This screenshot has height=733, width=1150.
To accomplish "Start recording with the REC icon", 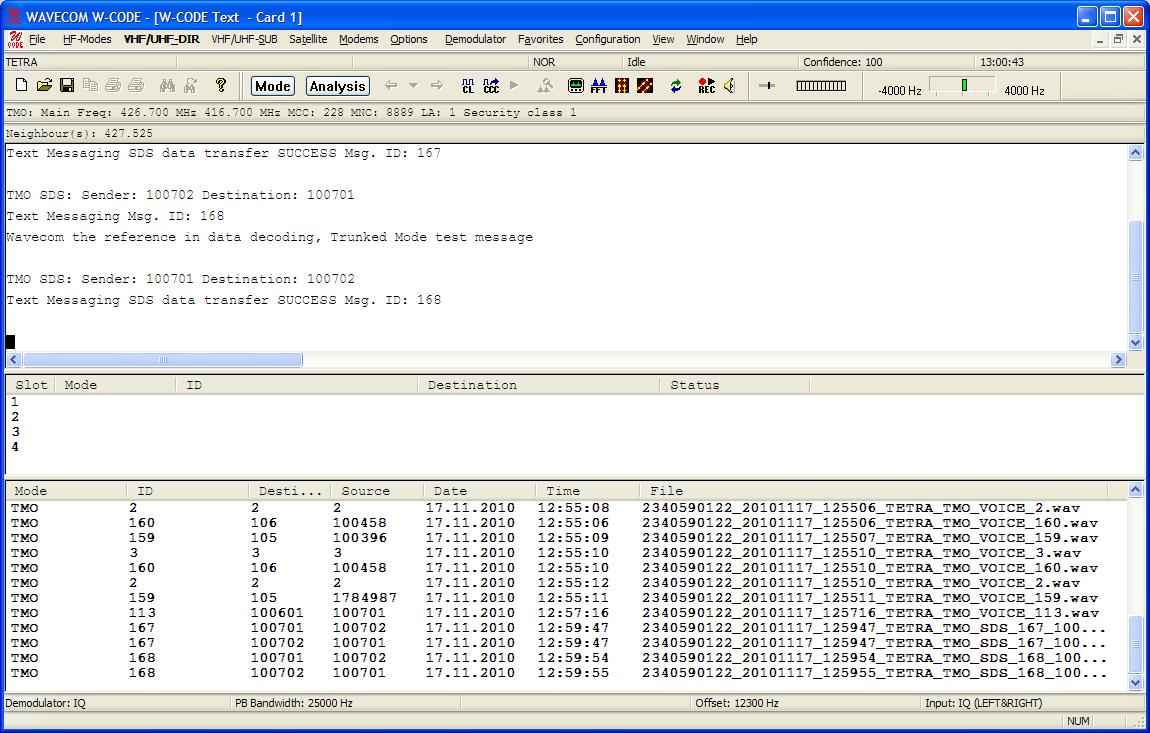I will [x=706, y=86].
